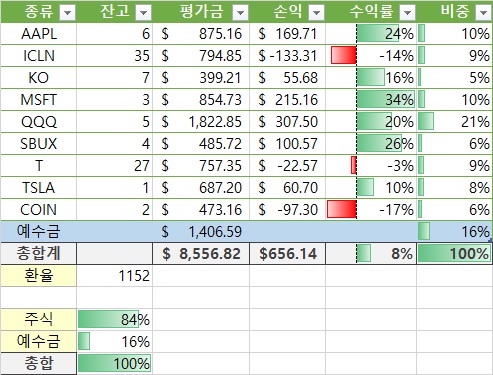Open the 수익률 column filter dropdown
The width and height of the screenshot is (493, 375).
pyautogui.click(x=407, y=13)
